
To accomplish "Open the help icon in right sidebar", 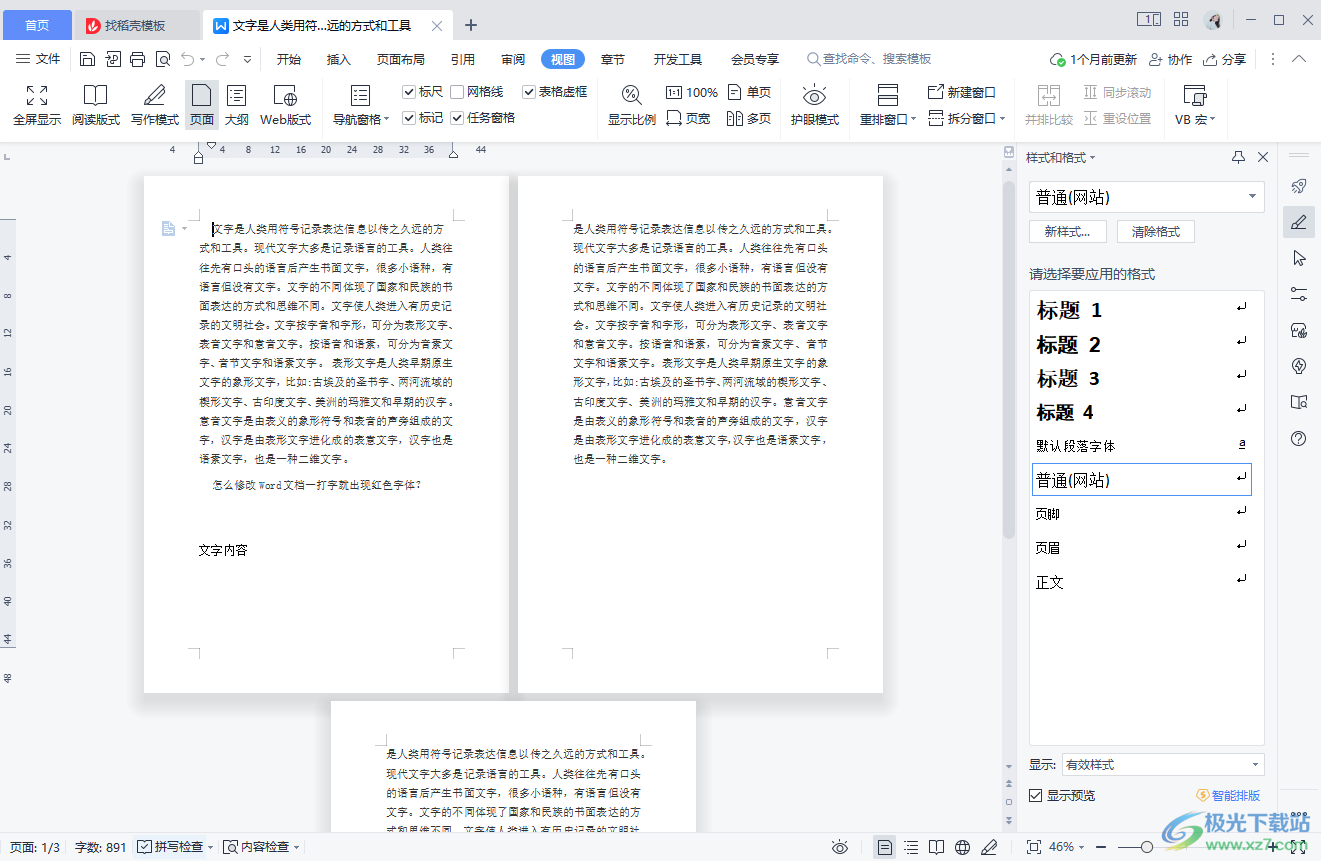I will tap(1299, 438).
